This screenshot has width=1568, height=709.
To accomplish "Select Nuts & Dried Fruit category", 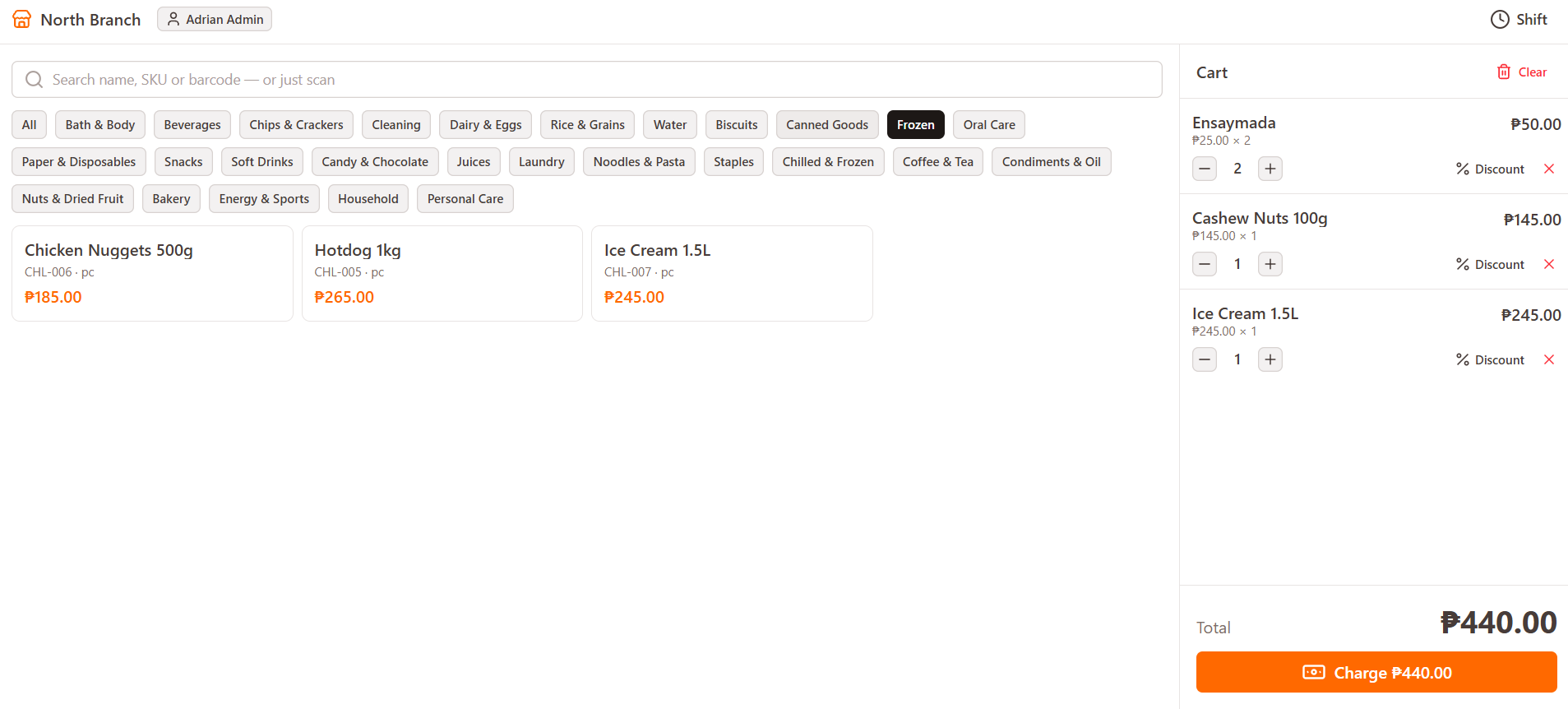I will pyautogui.click(x=73, y=198).
